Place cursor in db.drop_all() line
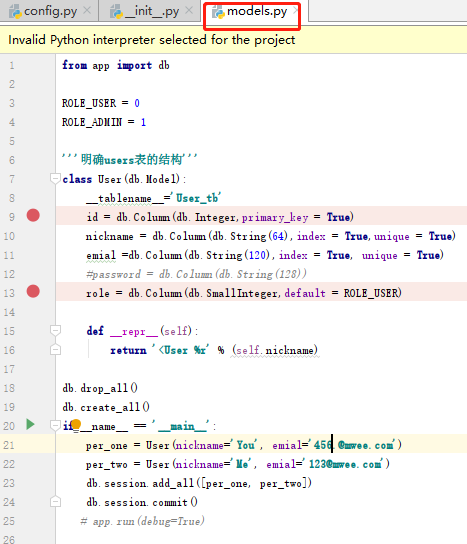The image size is (467, 544). (100, 388)
